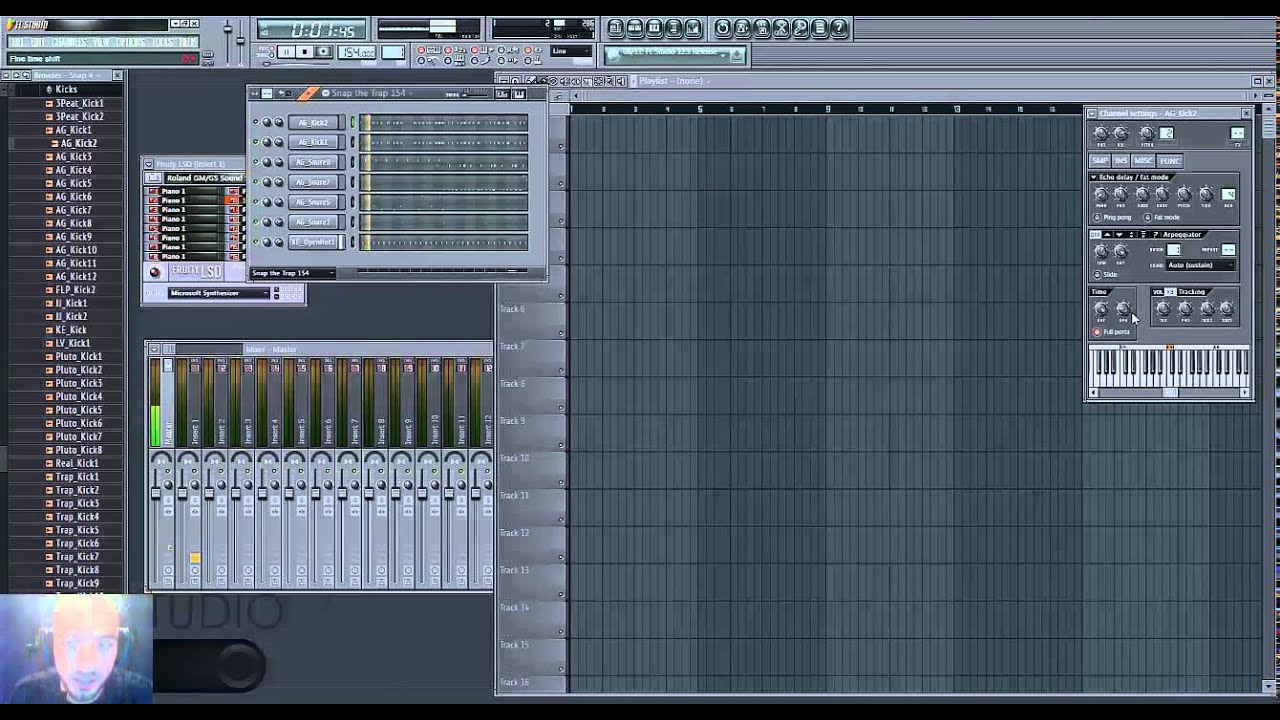Click the project info list icon
The height and width of the screenshot is (720, 1280).
819,28
